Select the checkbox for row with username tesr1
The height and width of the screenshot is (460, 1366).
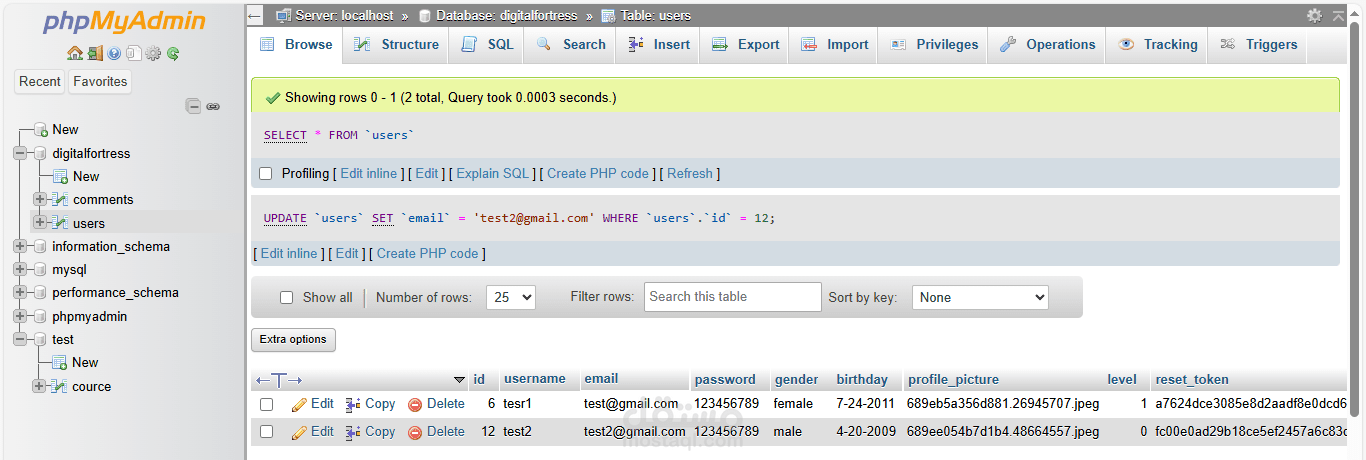pyautogui.click(x=267, y=405)
